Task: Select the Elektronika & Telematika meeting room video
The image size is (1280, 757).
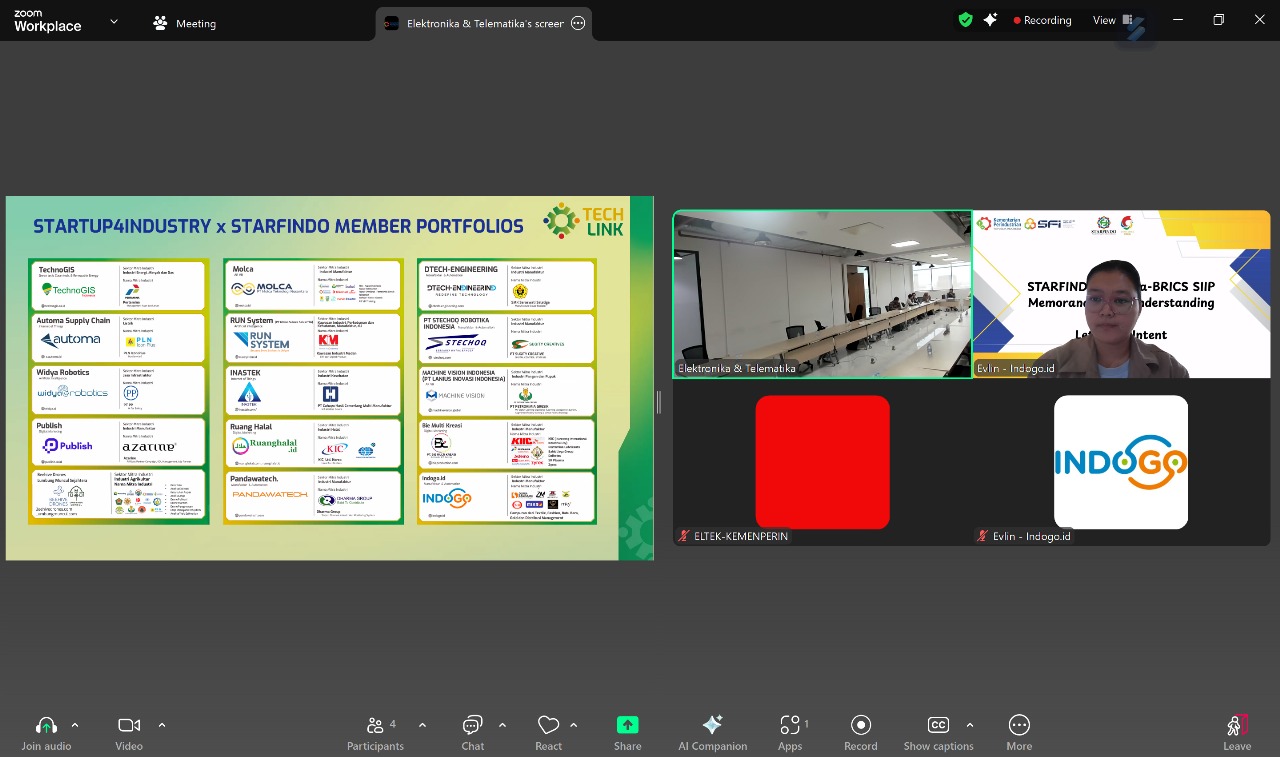Action: coord(822,294)
